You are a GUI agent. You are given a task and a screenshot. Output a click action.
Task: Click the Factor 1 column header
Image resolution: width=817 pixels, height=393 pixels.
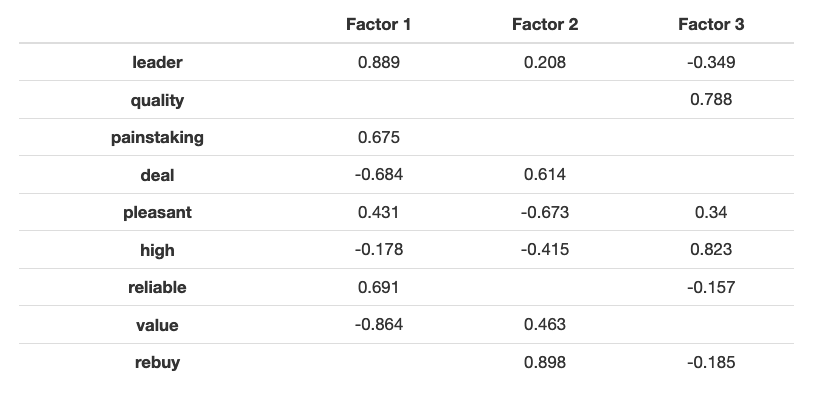(379, 24)
